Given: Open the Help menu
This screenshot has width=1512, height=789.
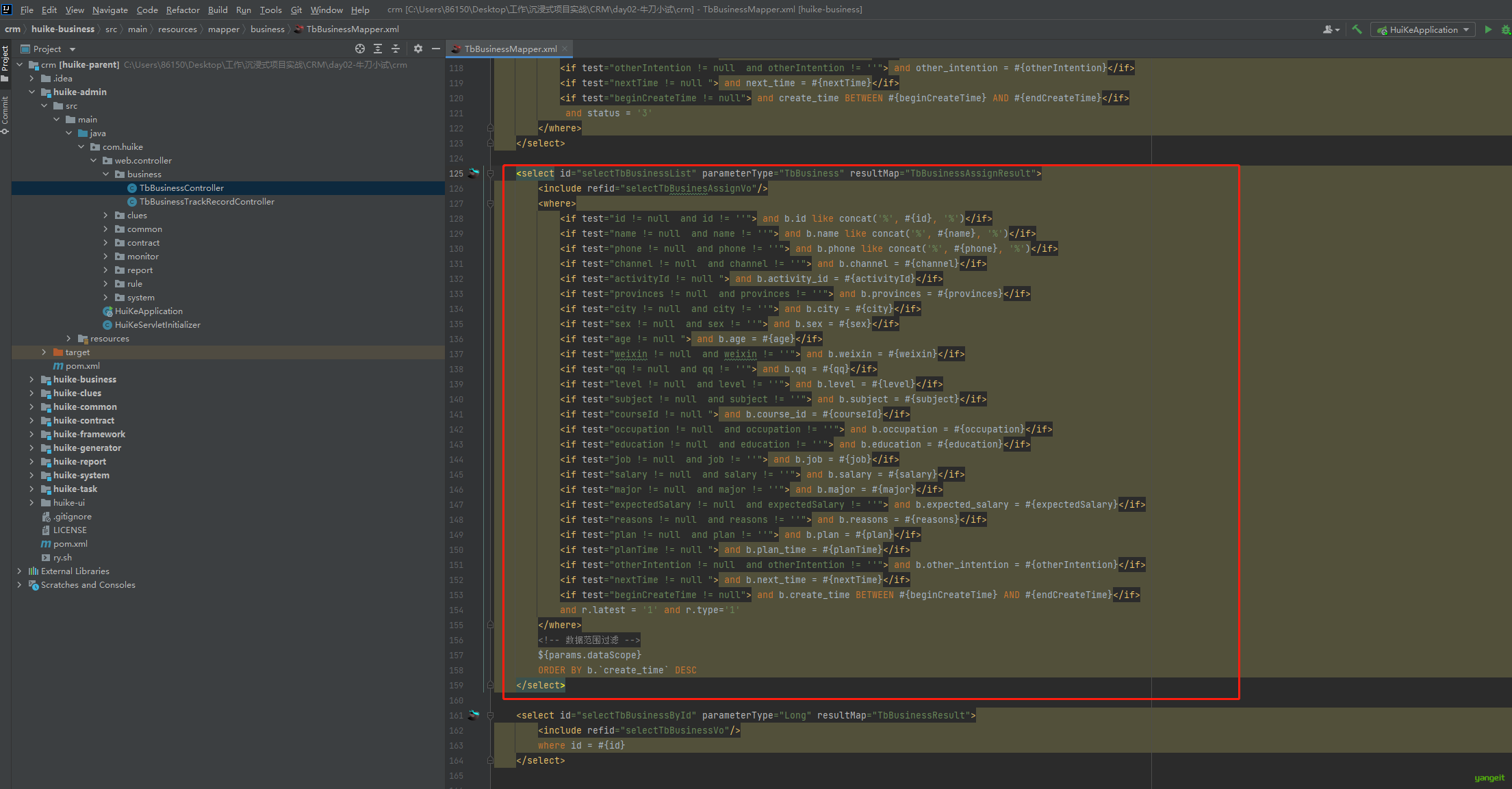Looking at the screenshot, I should 360,10.
